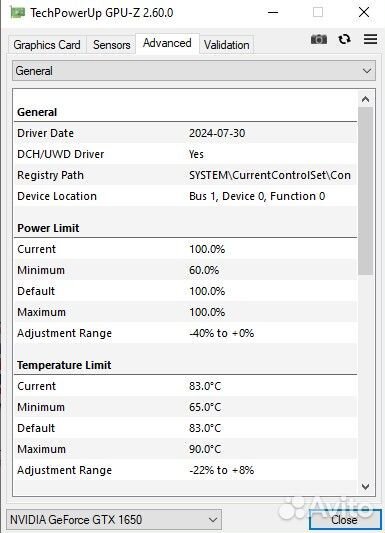This screenshot has width=385, height=533.
Task: Click the Close button
Action: click(x=345, y=520)
